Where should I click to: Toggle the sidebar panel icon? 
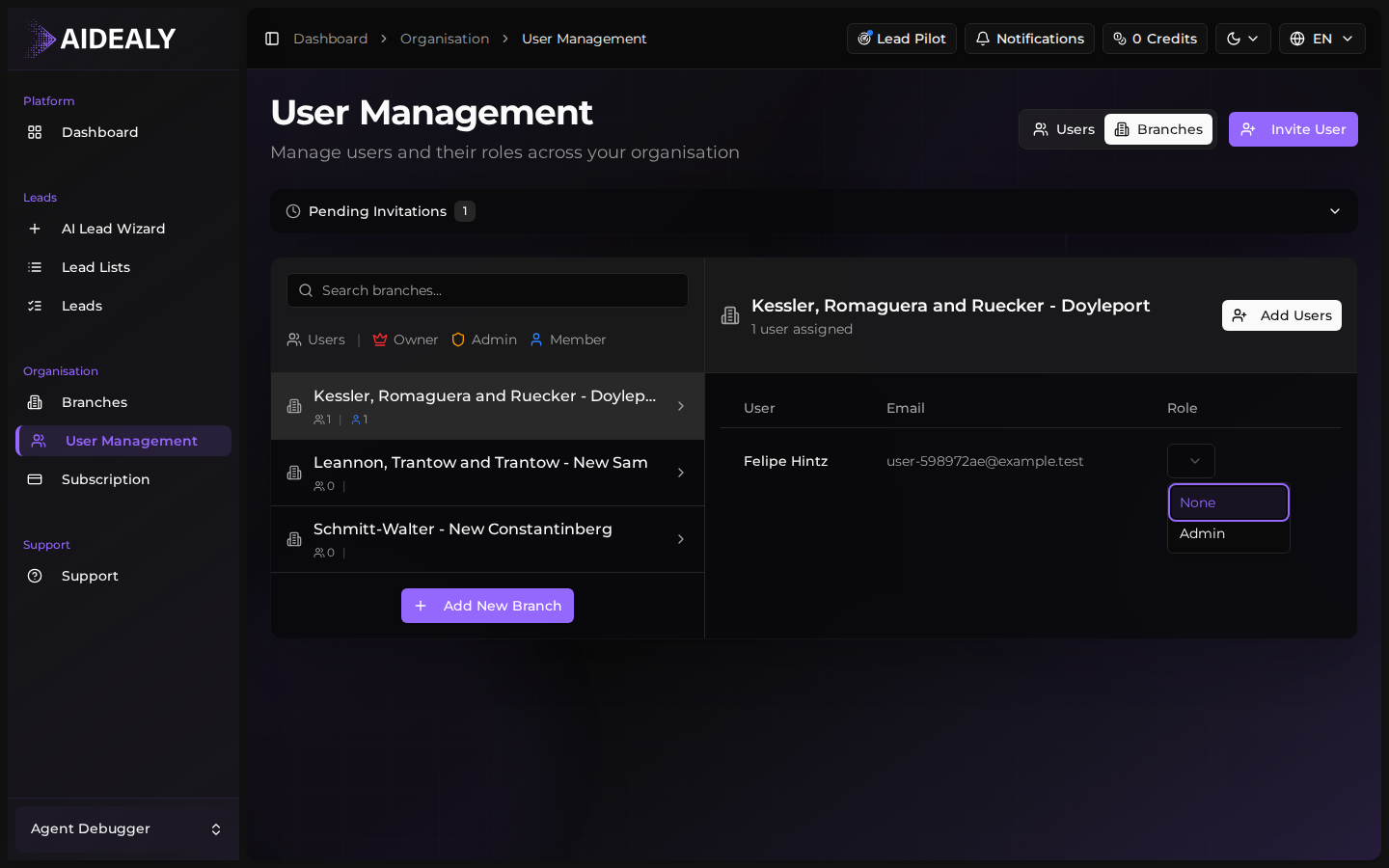[x=272, y=39]
